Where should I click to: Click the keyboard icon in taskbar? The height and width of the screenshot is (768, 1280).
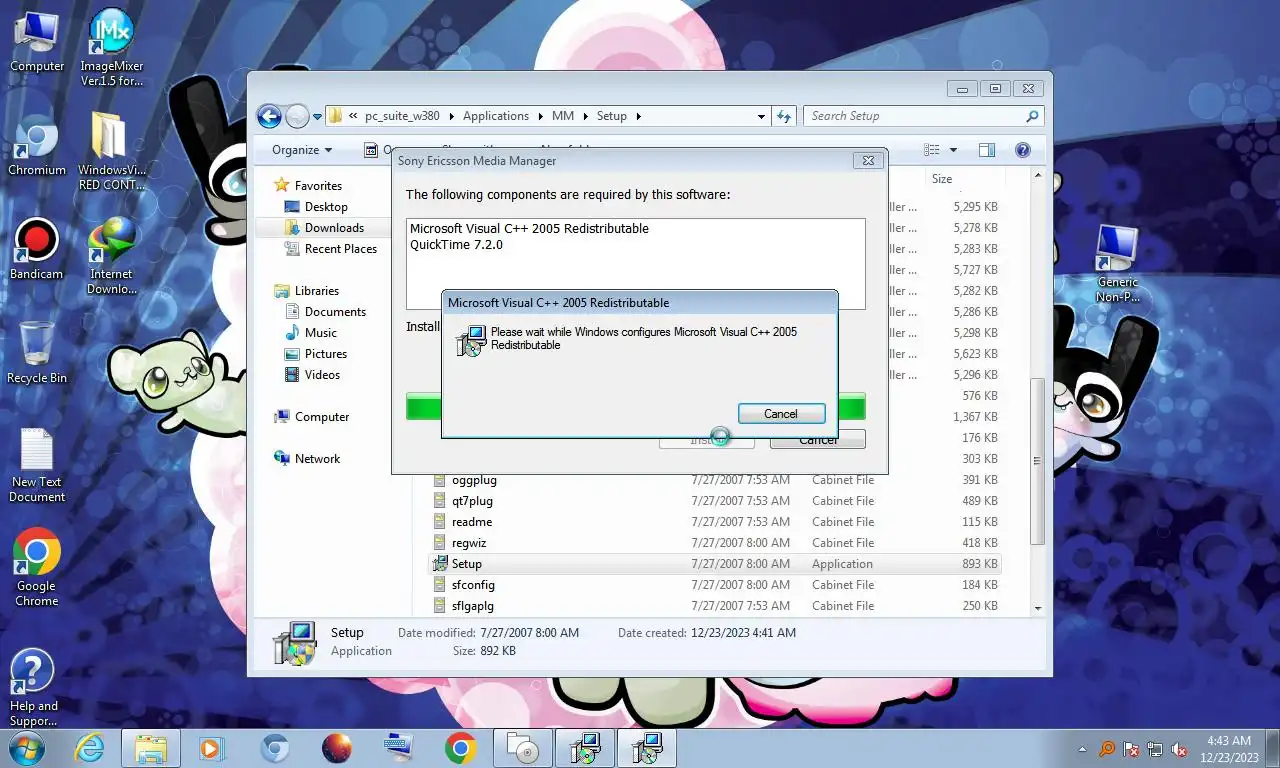(x=398, y=748)
